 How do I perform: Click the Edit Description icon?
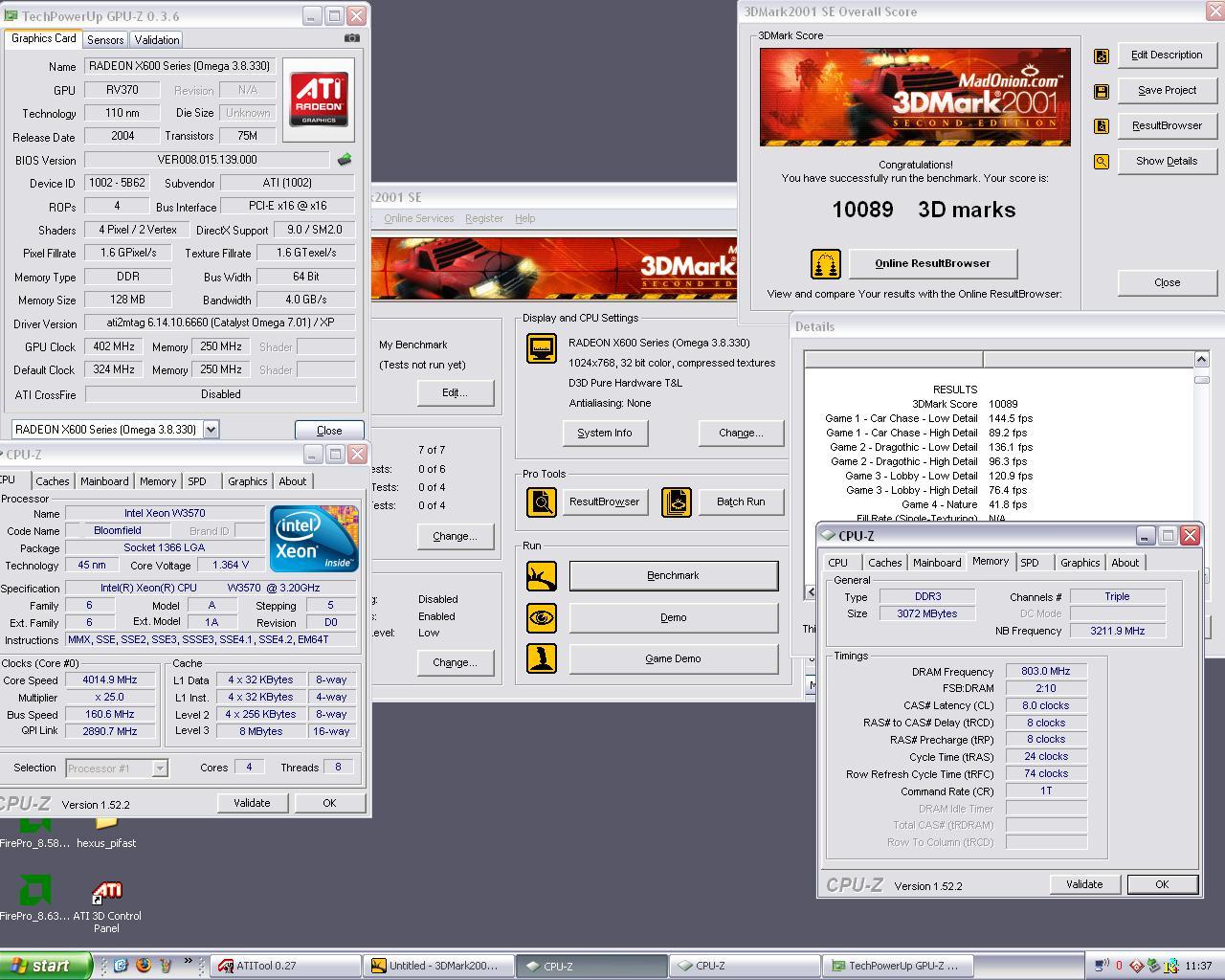click(x=1102, y=56)
